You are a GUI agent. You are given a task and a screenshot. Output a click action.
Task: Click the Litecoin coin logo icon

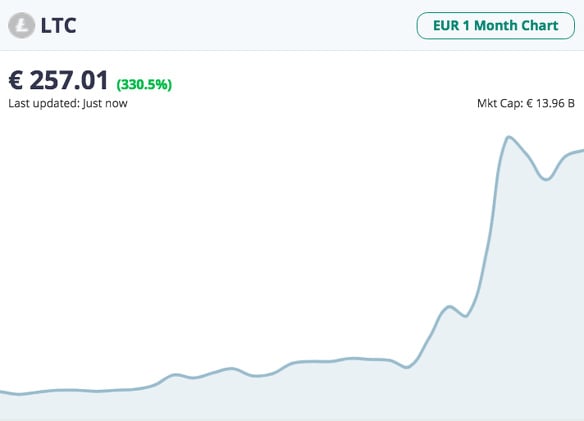(x=21, y=25)
